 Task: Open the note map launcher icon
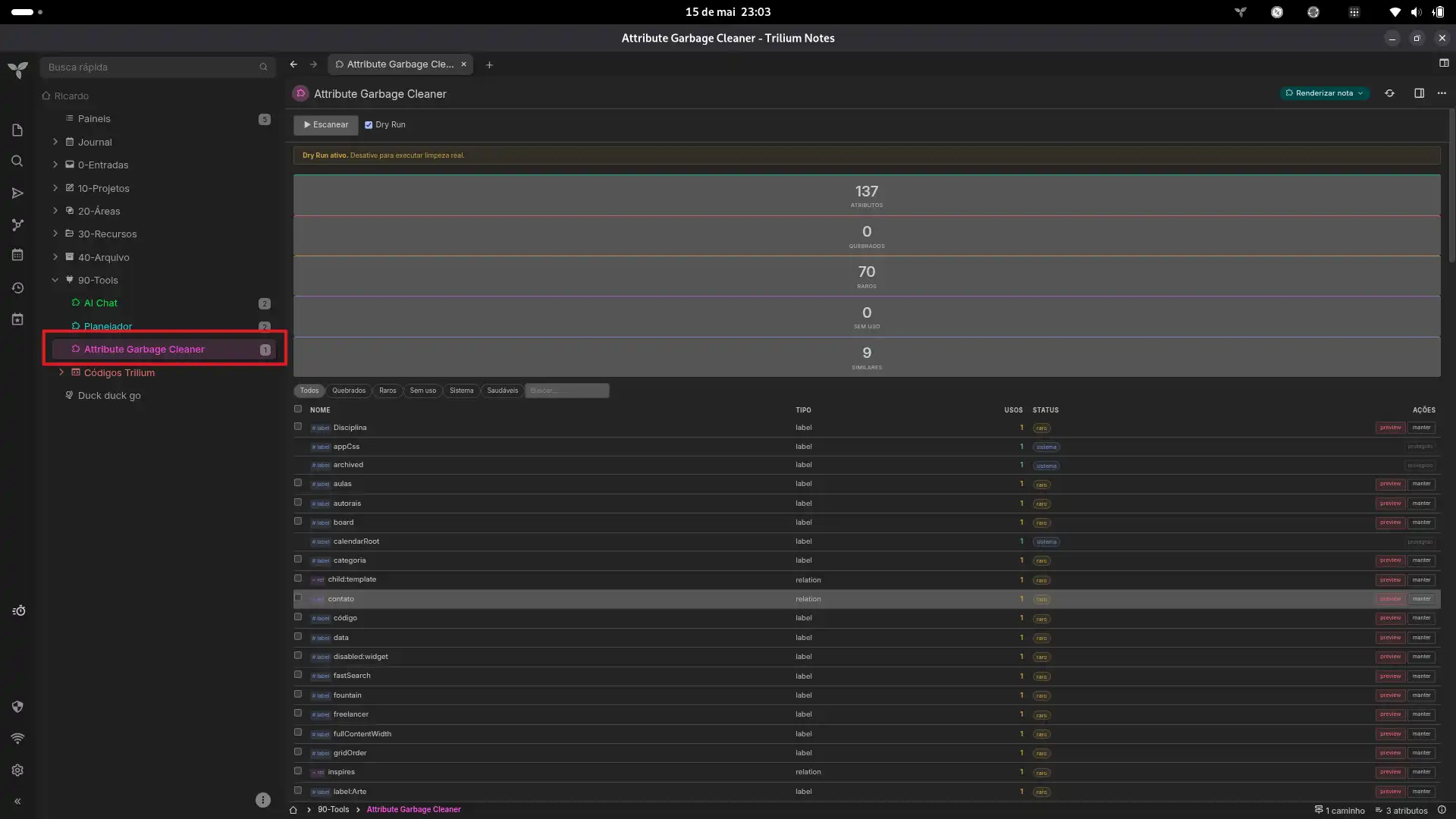tap(17, 224)
